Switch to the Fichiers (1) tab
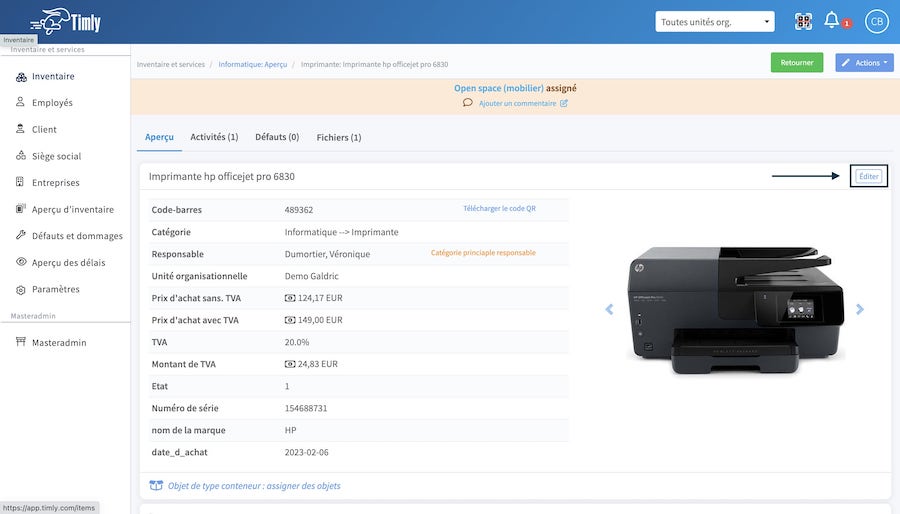 point(339,138)
